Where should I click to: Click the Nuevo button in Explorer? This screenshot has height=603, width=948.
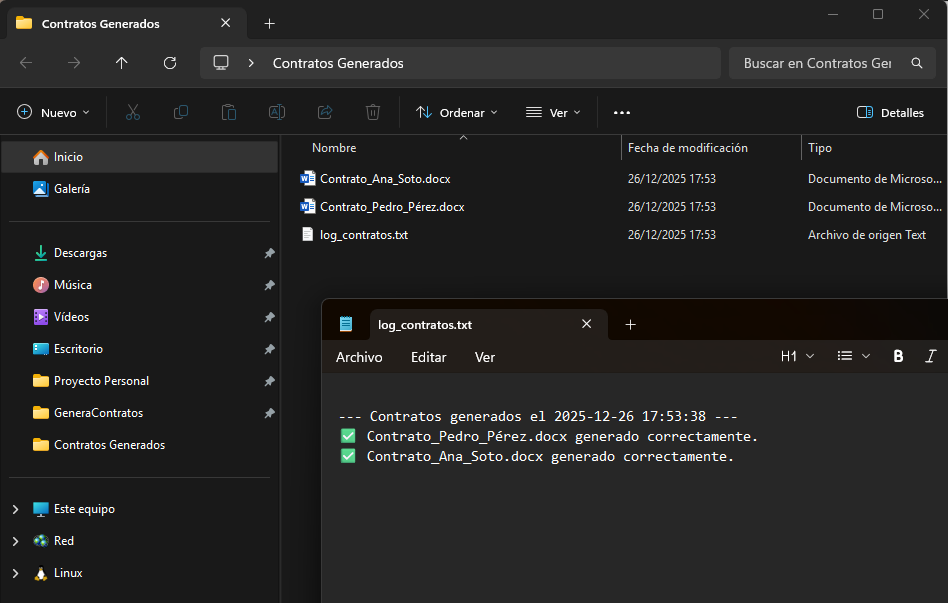coord(54,112)
